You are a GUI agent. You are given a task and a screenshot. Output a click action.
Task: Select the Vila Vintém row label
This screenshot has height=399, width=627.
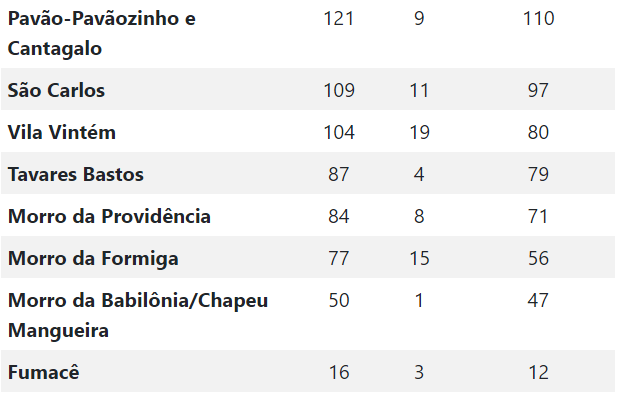(62, 132)
